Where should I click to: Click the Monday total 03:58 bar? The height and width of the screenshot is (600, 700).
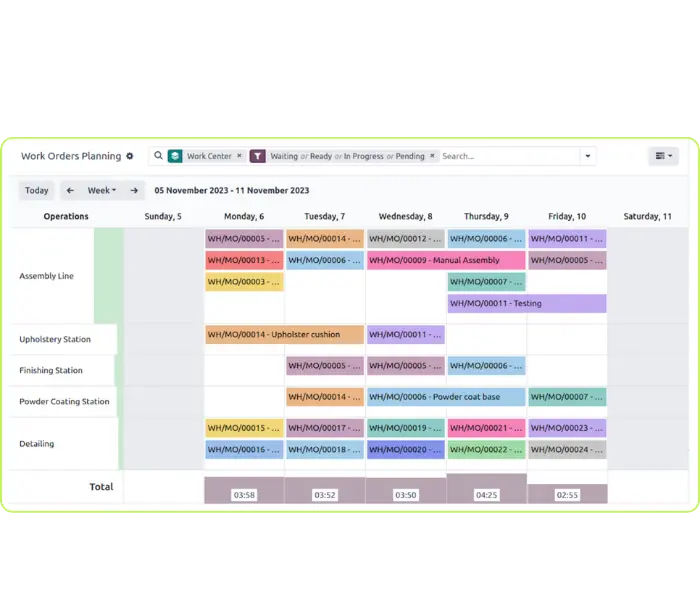coord(244,491)
